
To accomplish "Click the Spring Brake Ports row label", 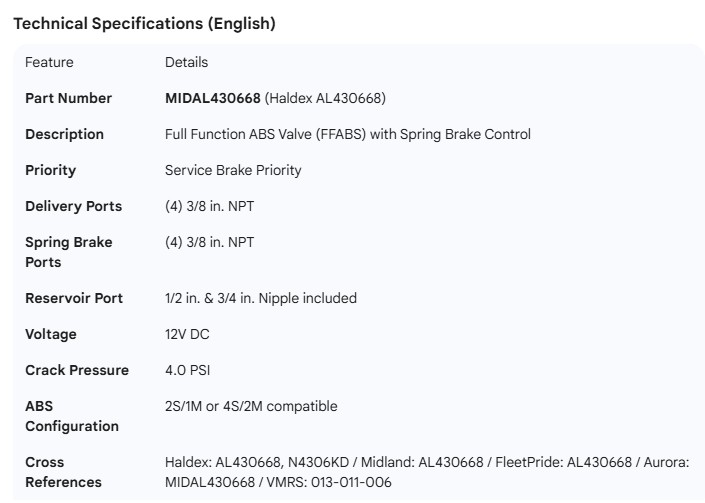I will 68,252.
